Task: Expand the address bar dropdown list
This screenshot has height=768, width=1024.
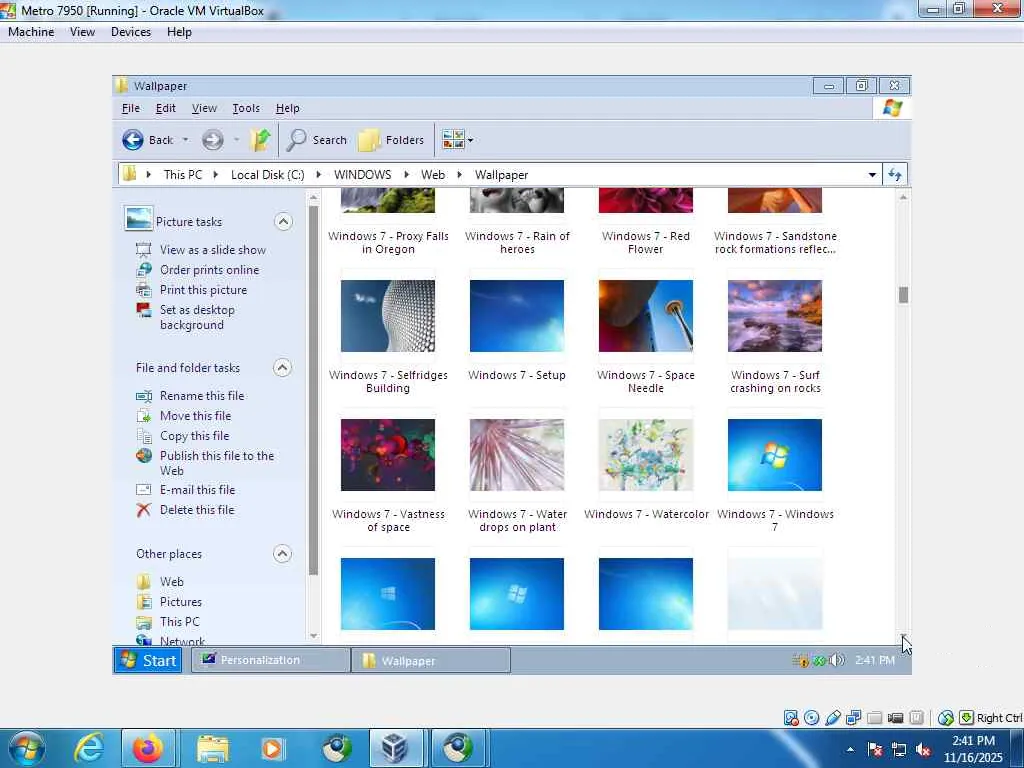Action: click(872, 175)
